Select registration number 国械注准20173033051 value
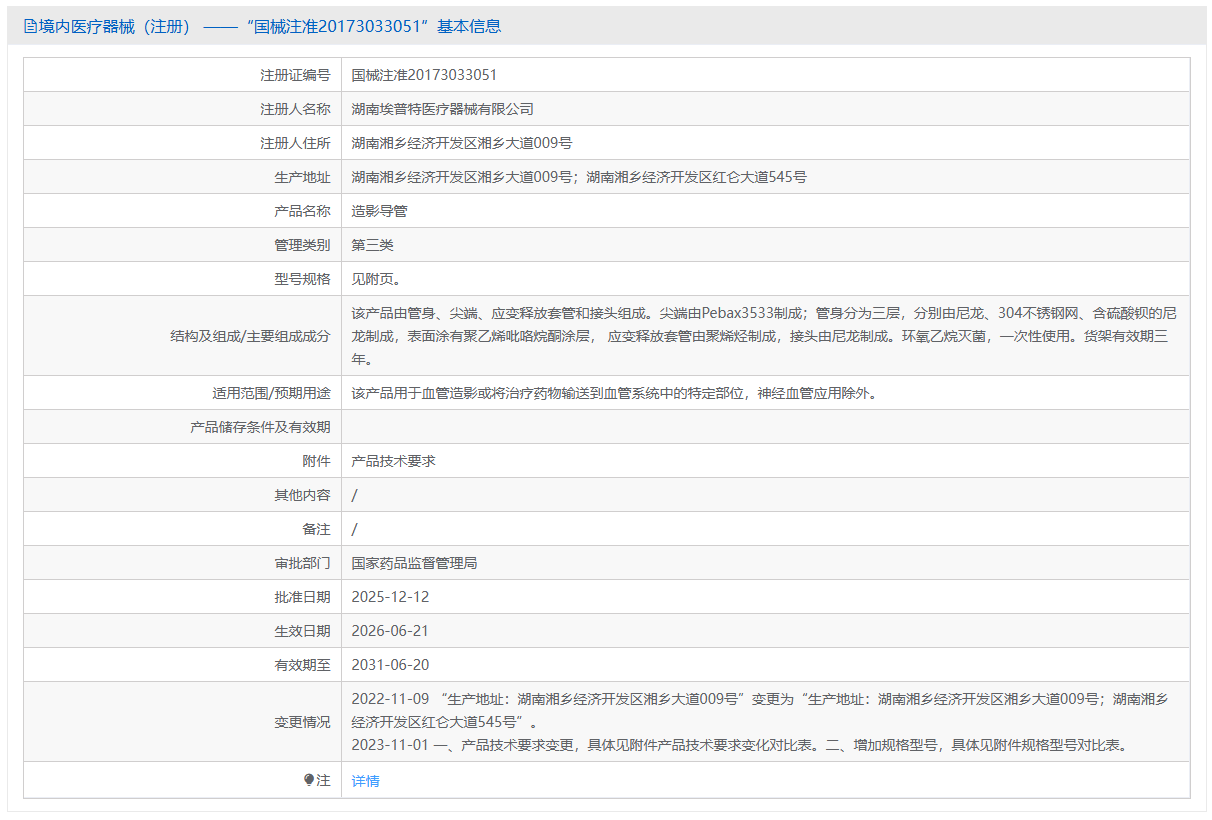Viewport: 1212px width, 820px height. [425, 75]
